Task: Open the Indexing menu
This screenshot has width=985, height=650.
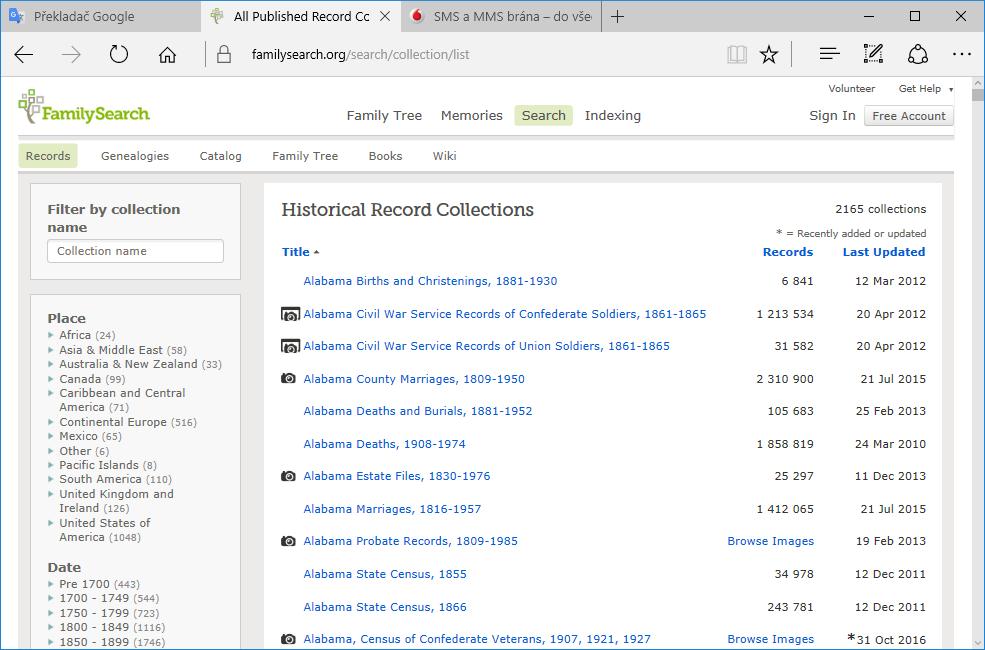Action: click(613, 116)
